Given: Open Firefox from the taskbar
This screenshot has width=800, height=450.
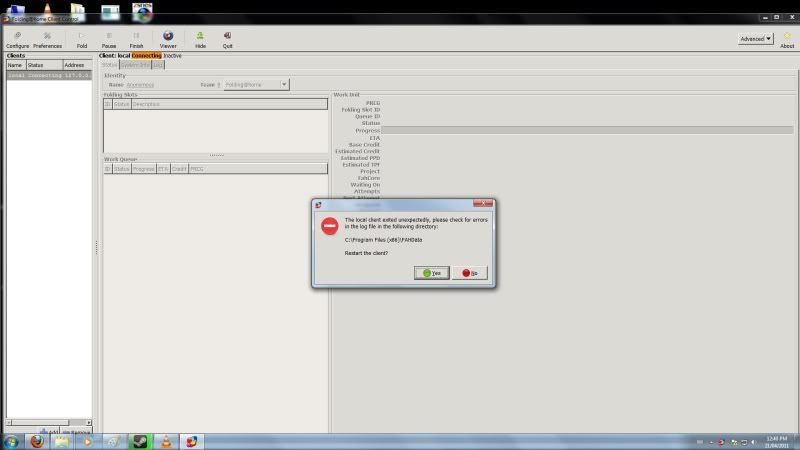Looking at the screenshot, I should (x=37, y=441).
